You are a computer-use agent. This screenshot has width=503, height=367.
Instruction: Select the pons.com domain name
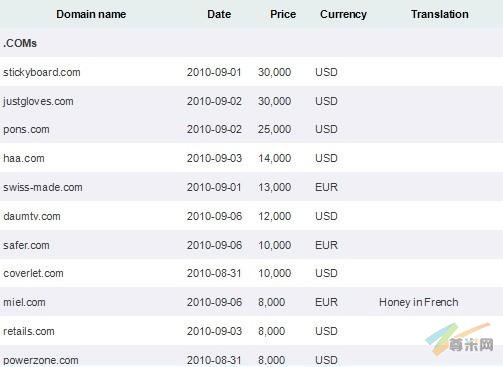(x=26, y=129)
